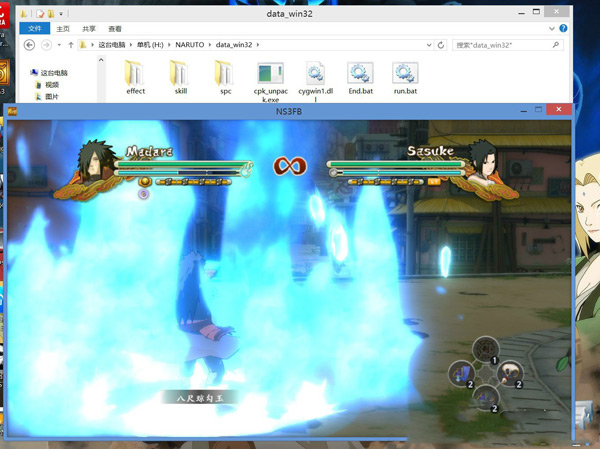Expand the ribbon chevron

551,28
